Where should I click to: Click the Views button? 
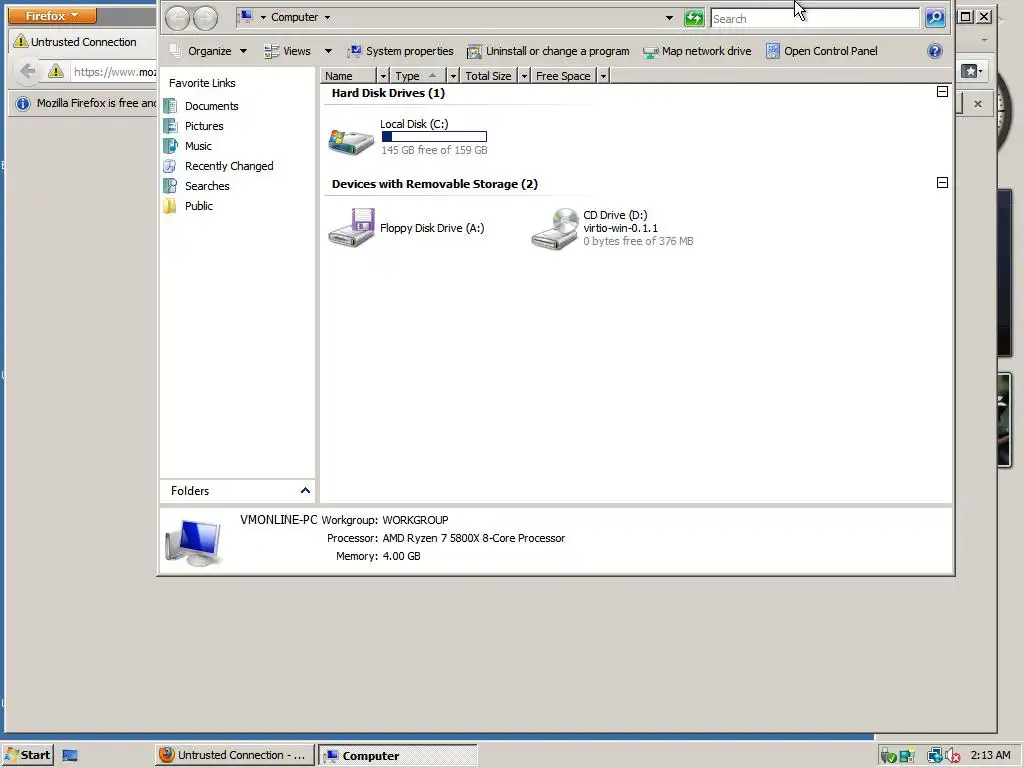(x=288, y=51)
